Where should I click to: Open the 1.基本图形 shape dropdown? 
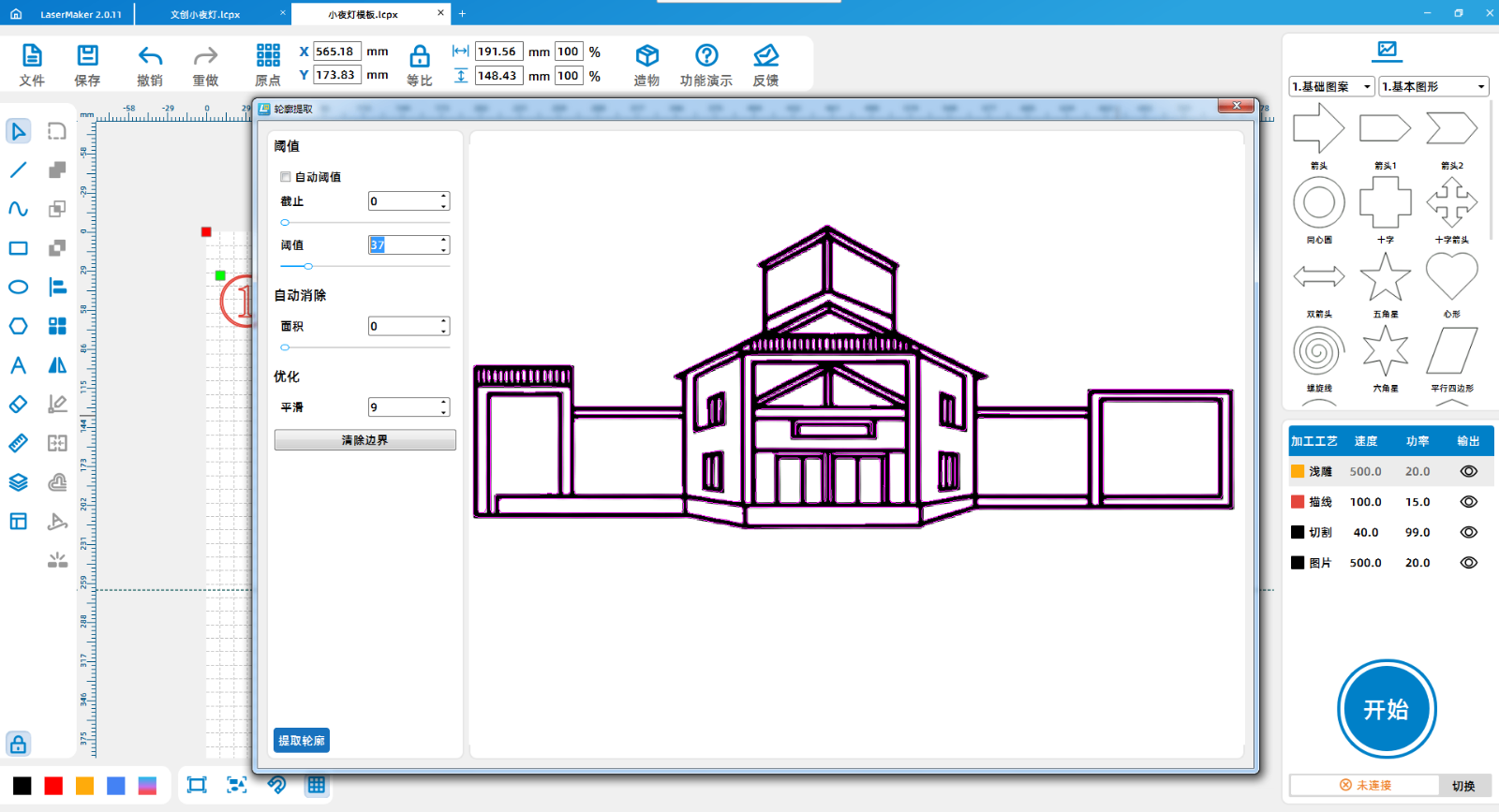click(1433, 86)
